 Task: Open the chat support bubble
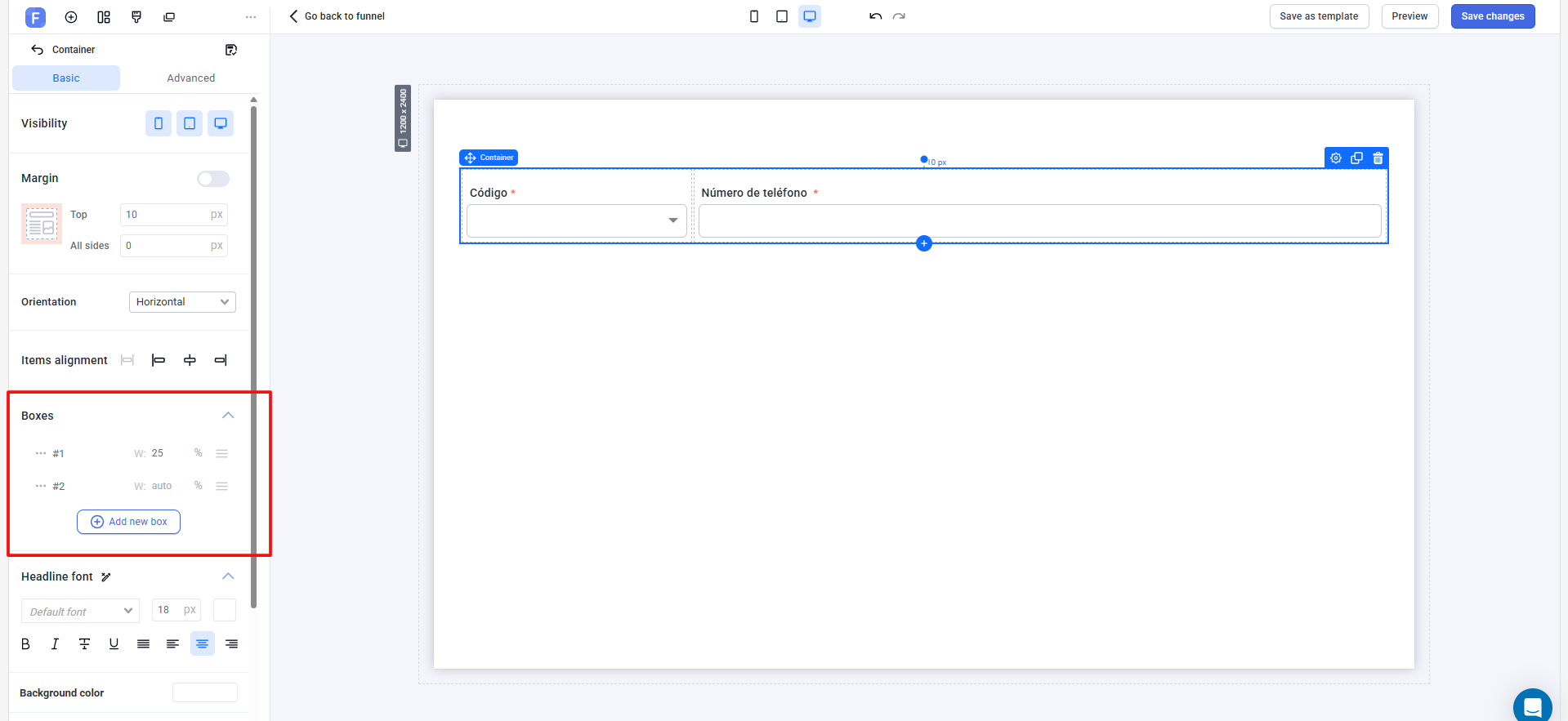1531,705
